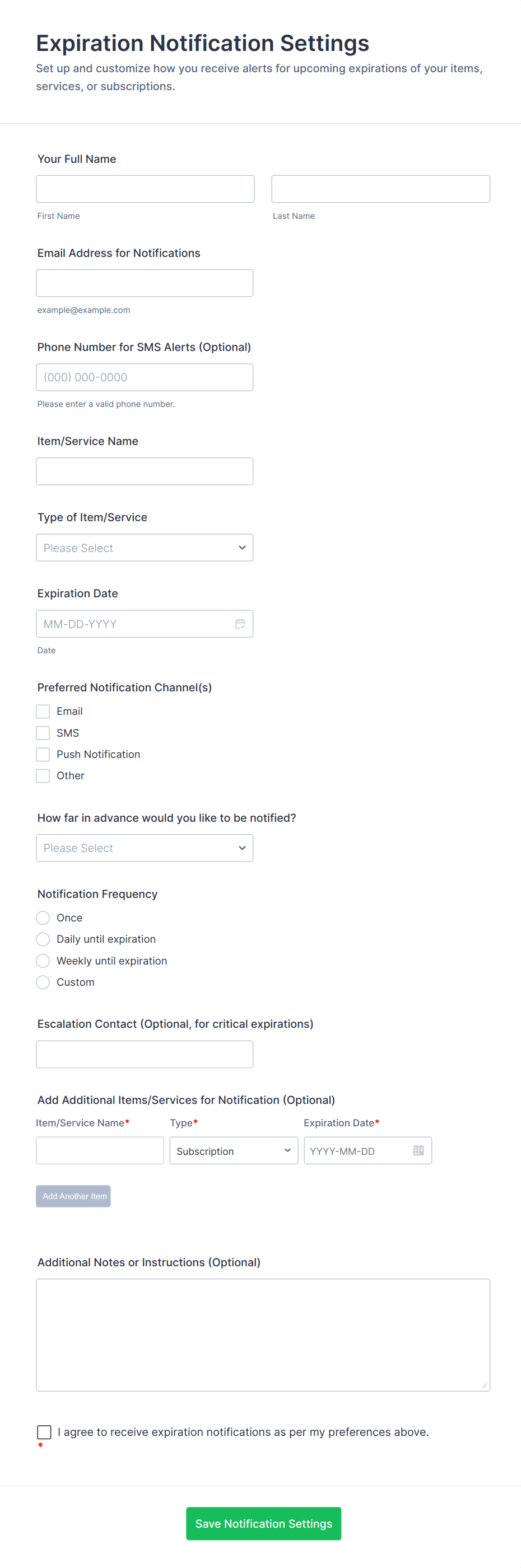Select Custom notification frequency
521x1568 pixels.
click(43, 982)
